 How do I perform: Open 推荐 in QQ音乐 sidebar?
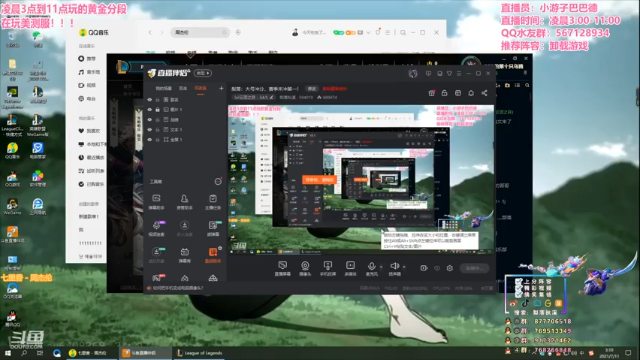click(87, 59)
